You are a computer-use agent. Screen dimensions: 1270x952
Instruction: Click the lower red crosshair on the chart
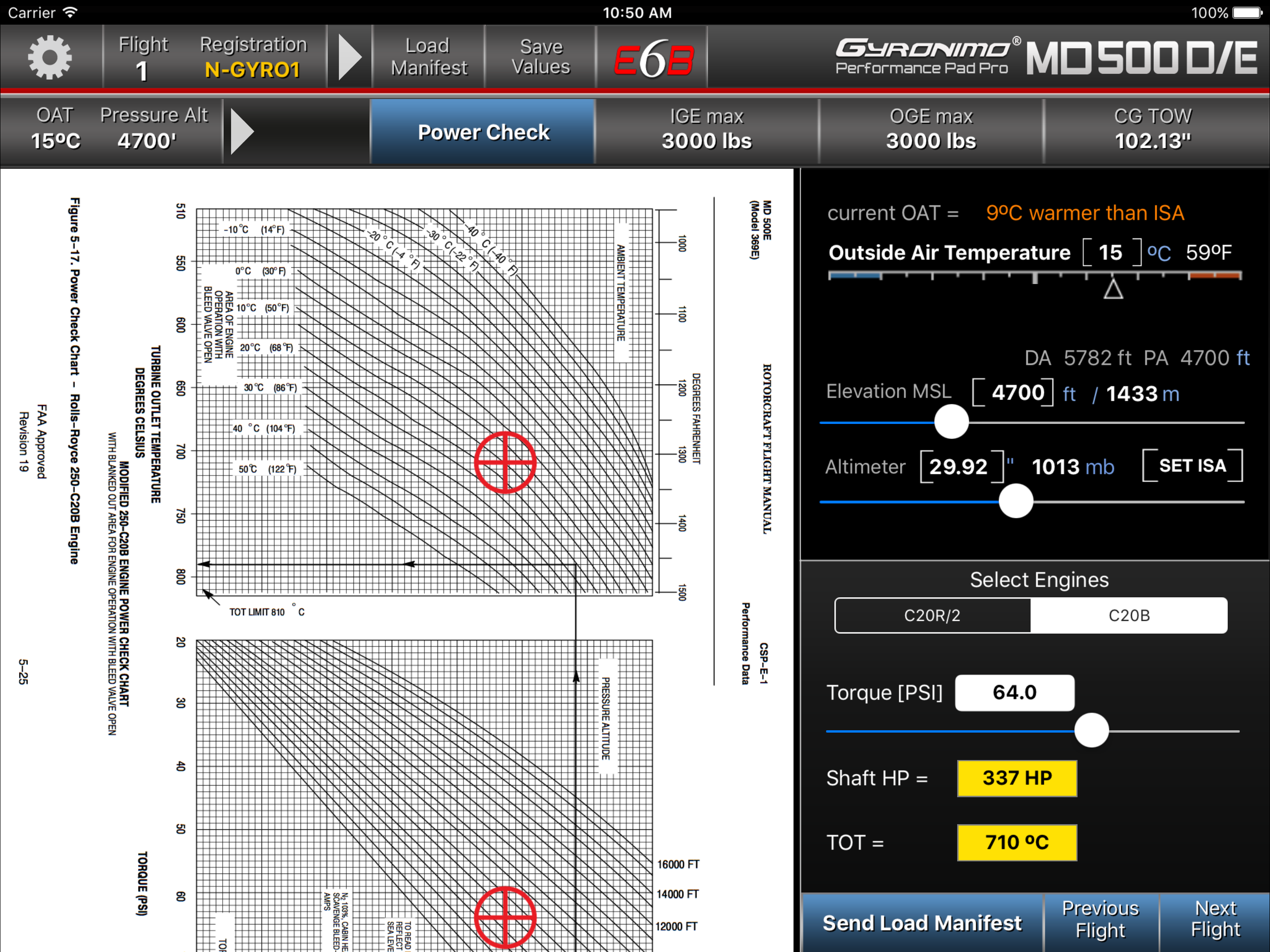(505, 918)
